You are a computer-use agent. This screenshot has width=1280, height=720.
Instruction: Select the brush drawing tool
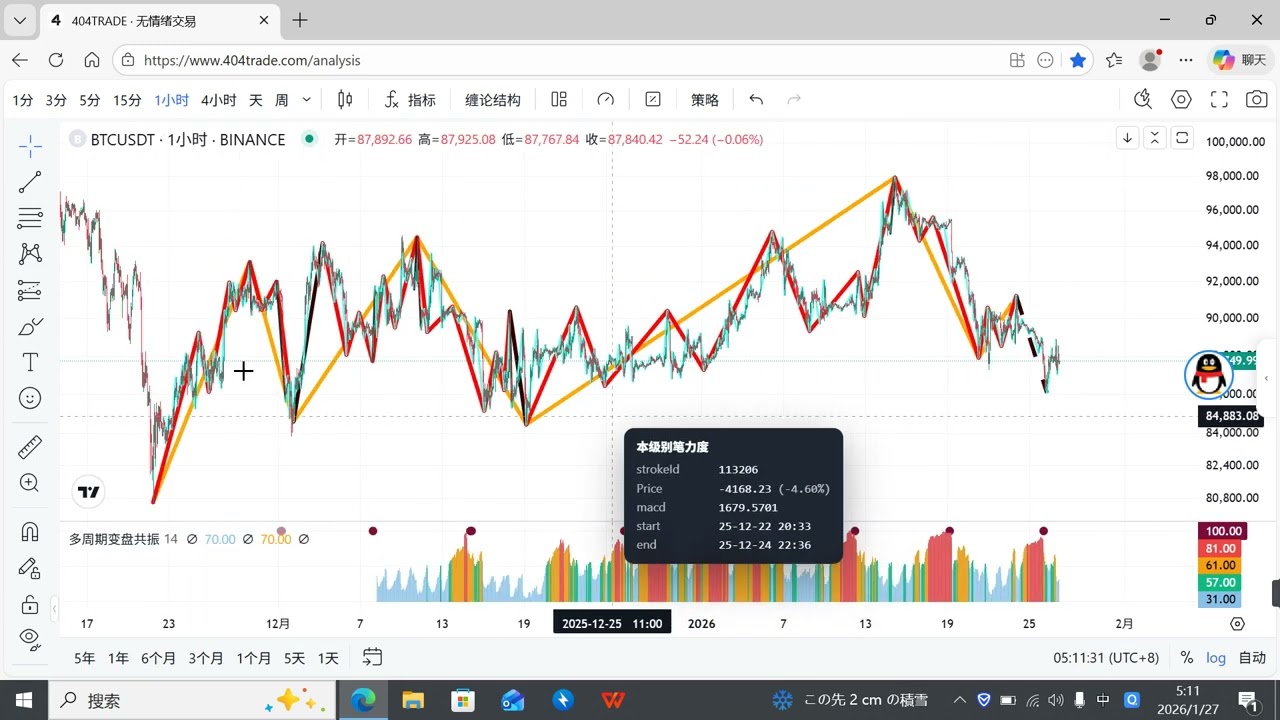point(30,326)
